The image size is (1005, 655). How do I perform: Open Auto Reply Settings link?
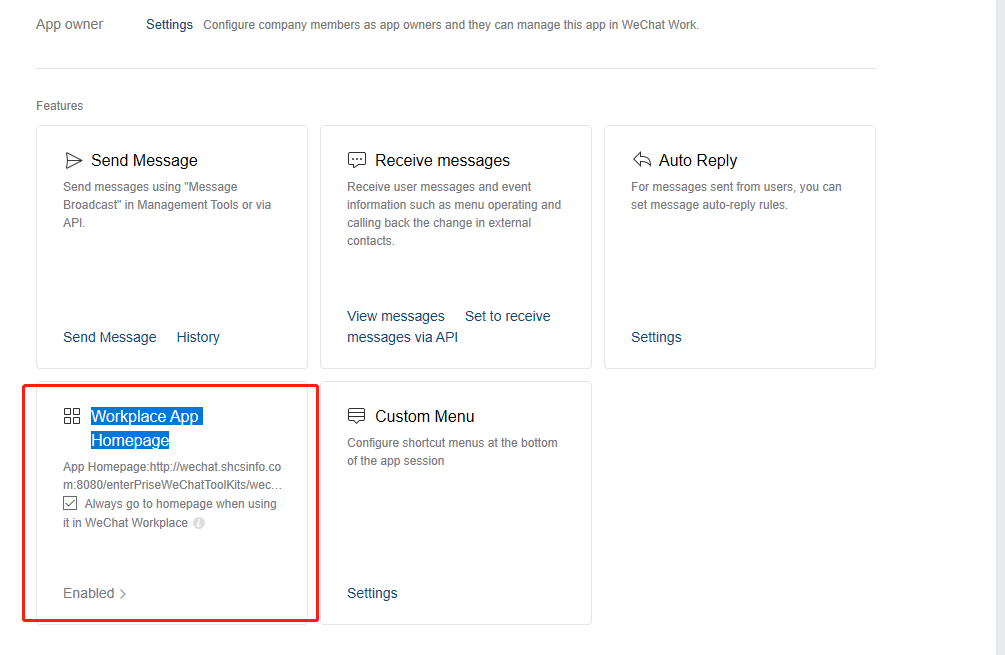656,337
